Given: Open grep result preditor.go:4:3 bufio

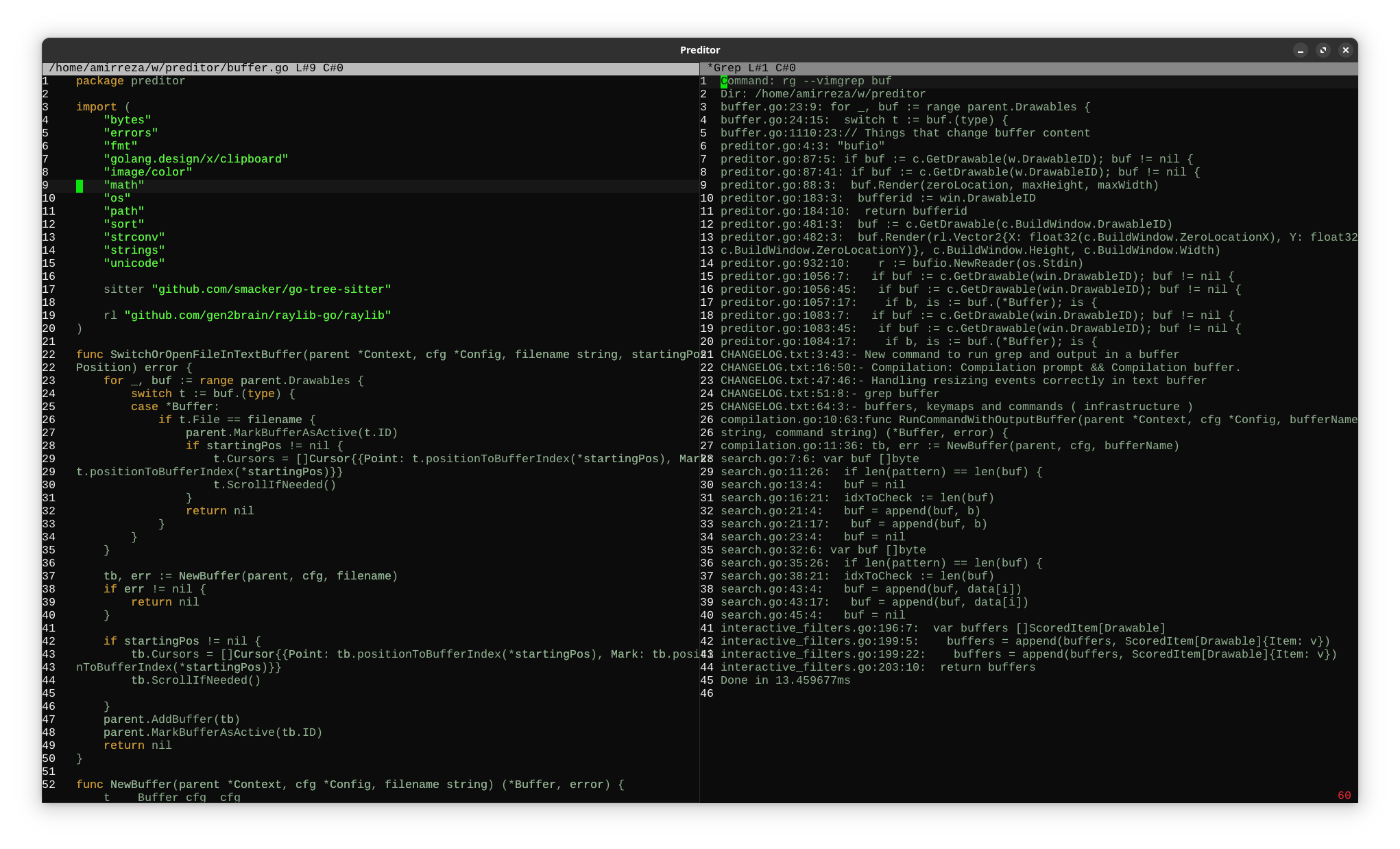Looking at the screenshot, I should click(802, 147).
